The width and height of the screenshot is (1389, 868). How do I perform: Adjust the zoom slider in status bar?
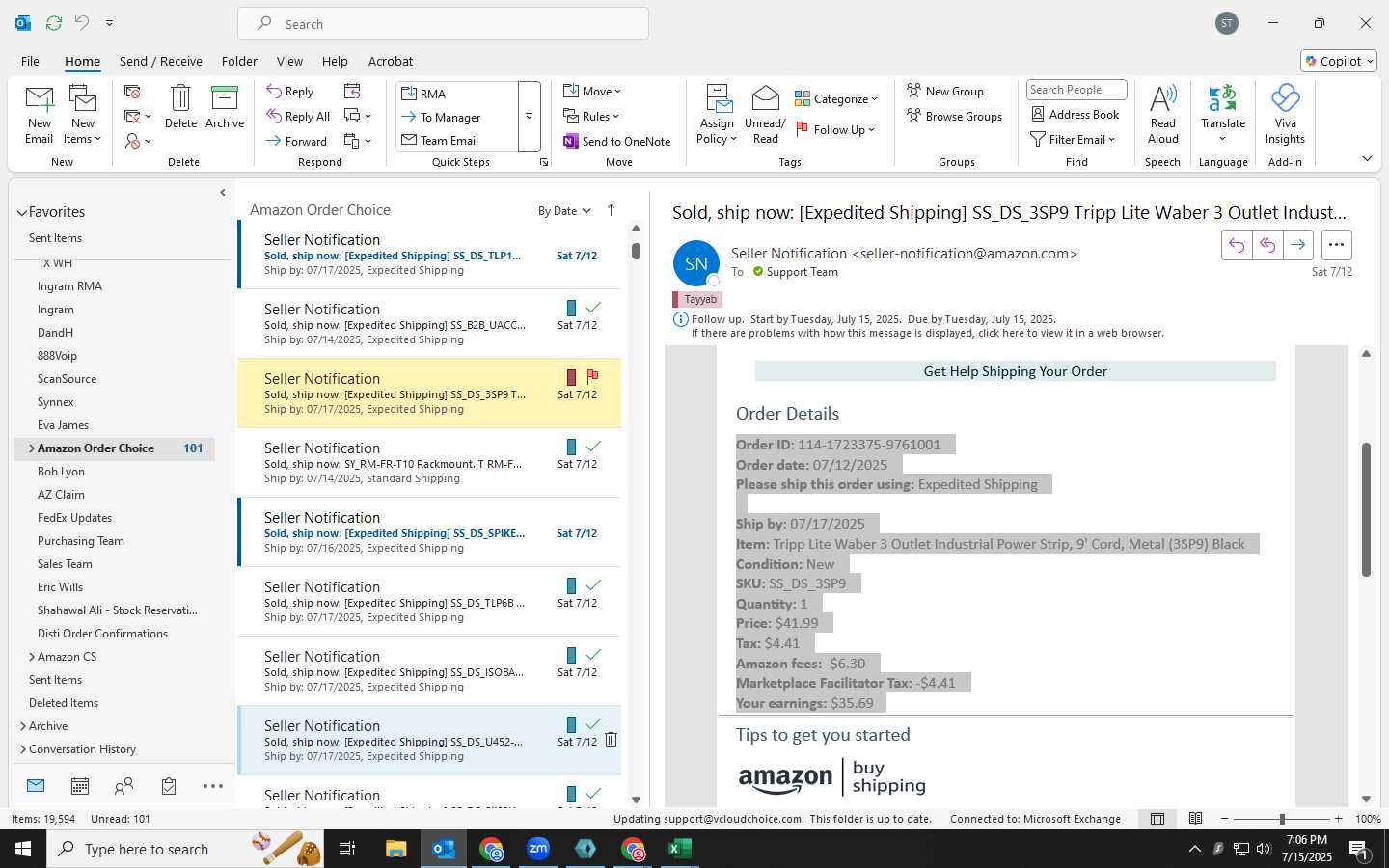1282,819
